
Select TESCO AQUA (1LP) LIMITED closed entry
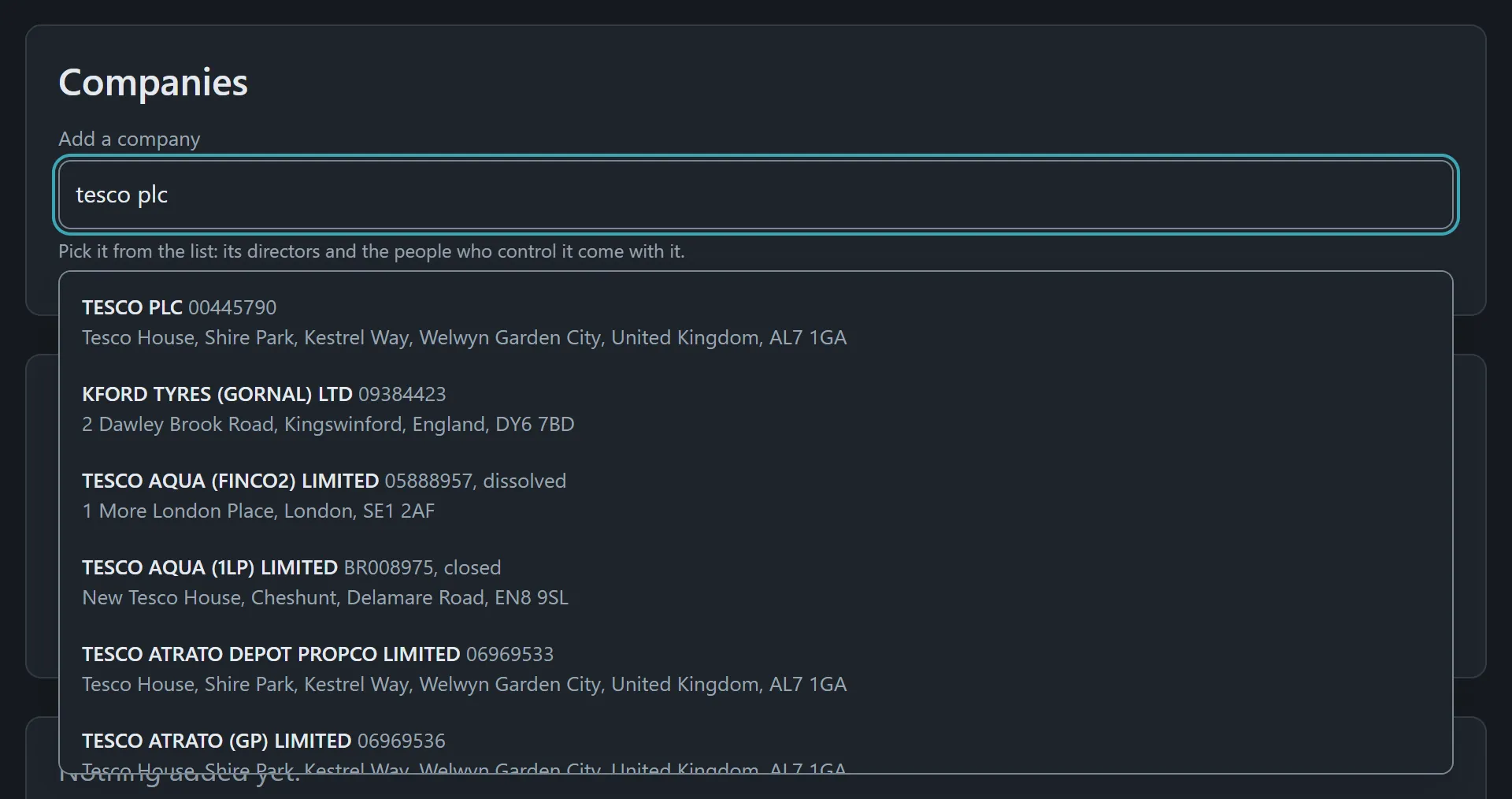[756, 582]
